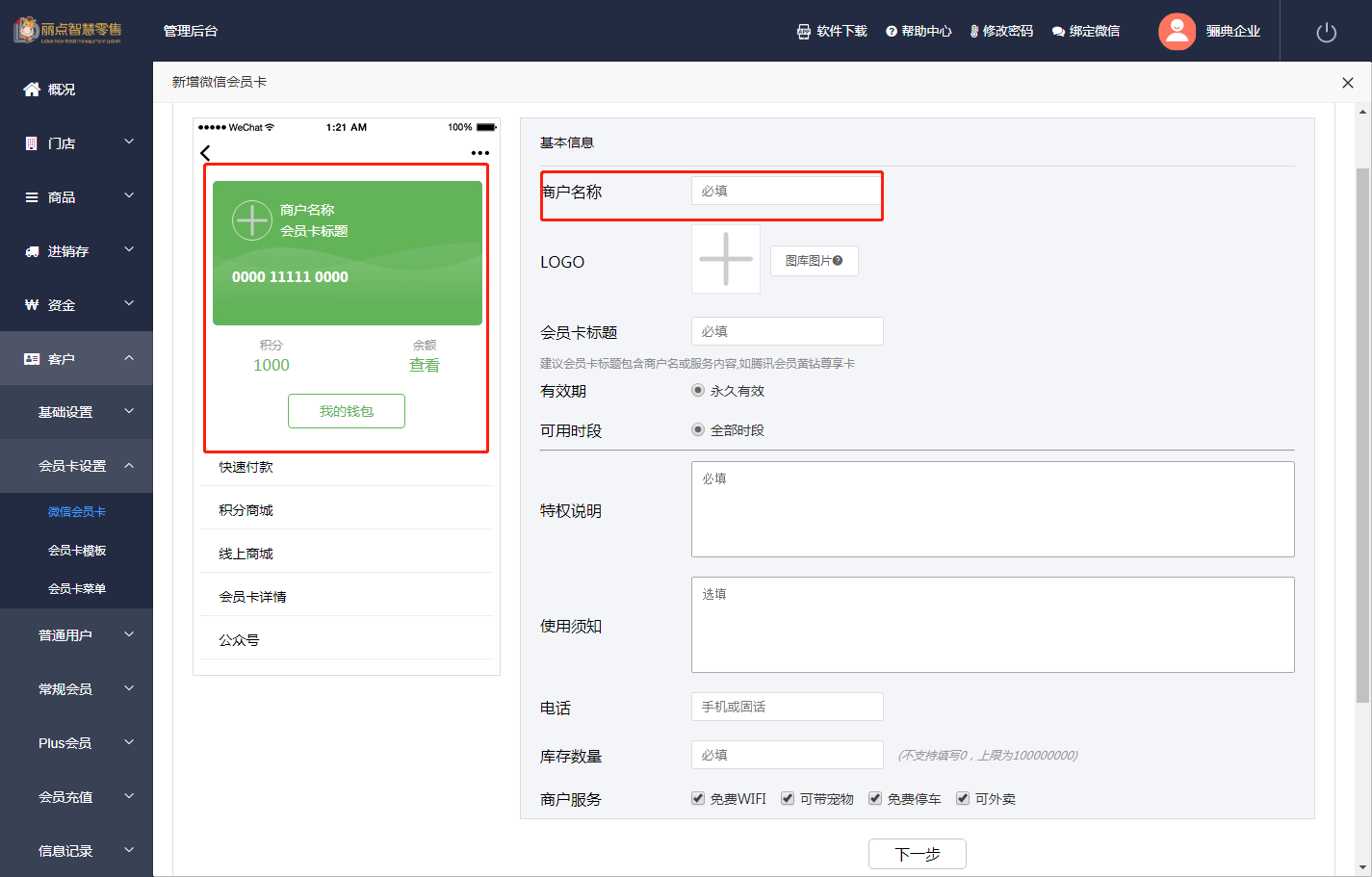Click the 进销存 truck icon
The height and width of the screenshot is (877, 1372).
pyautogui.click(x=32, y=251)
